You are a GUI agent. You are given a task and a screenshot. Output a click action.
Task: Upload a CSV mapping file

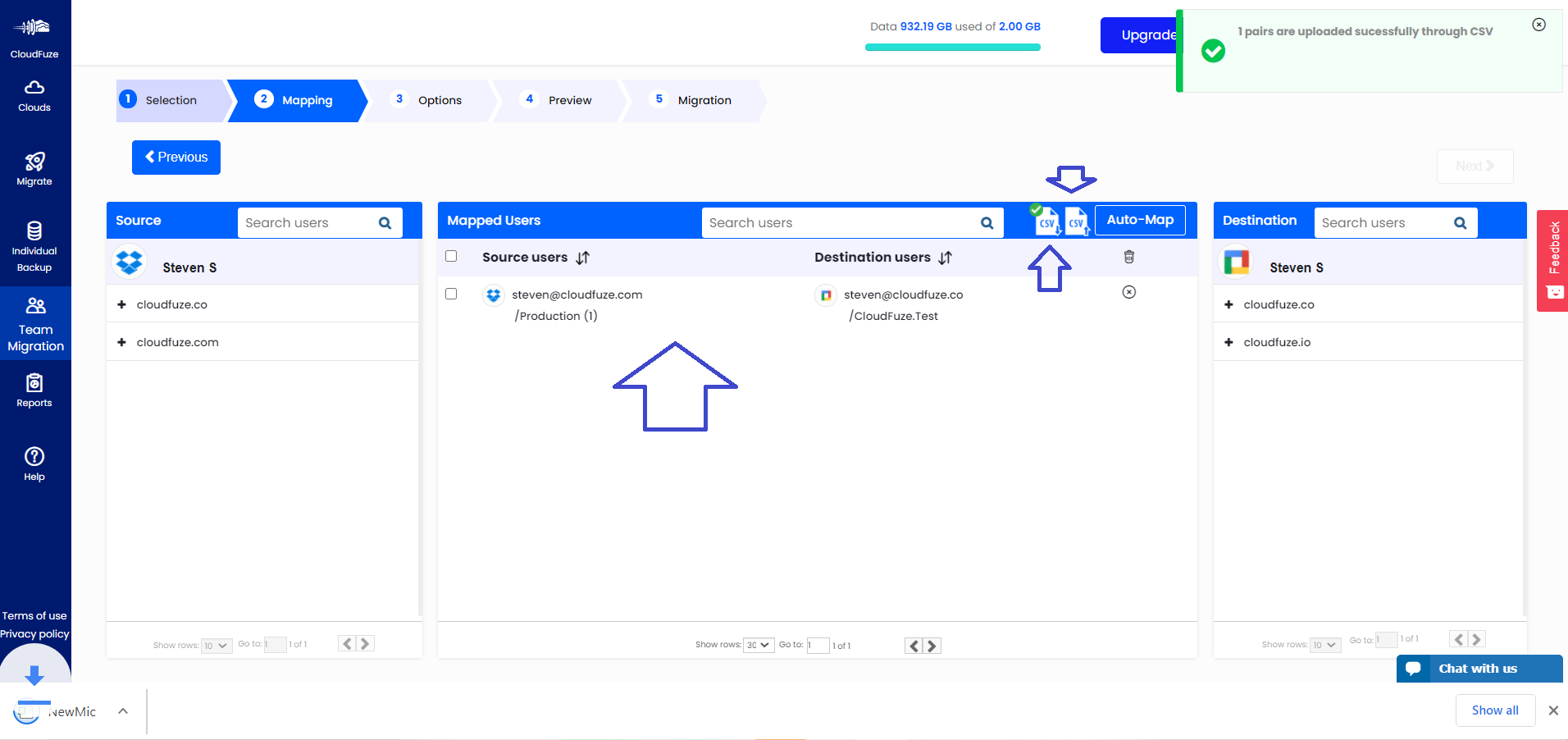pyautogui.click(x=1077, y=221)
